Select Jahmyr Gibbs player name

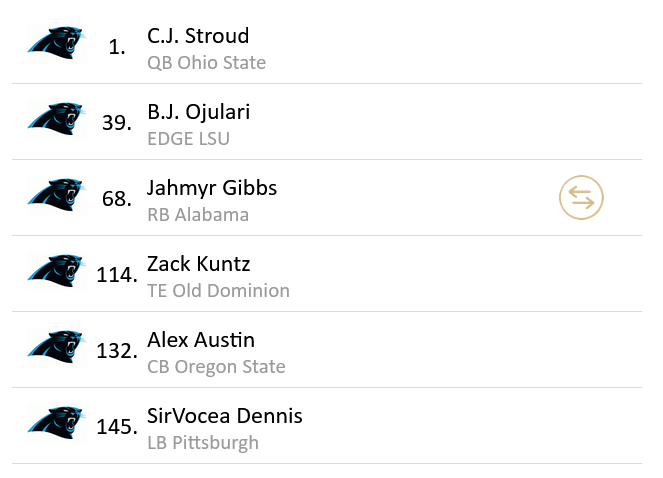coord(212,188)
